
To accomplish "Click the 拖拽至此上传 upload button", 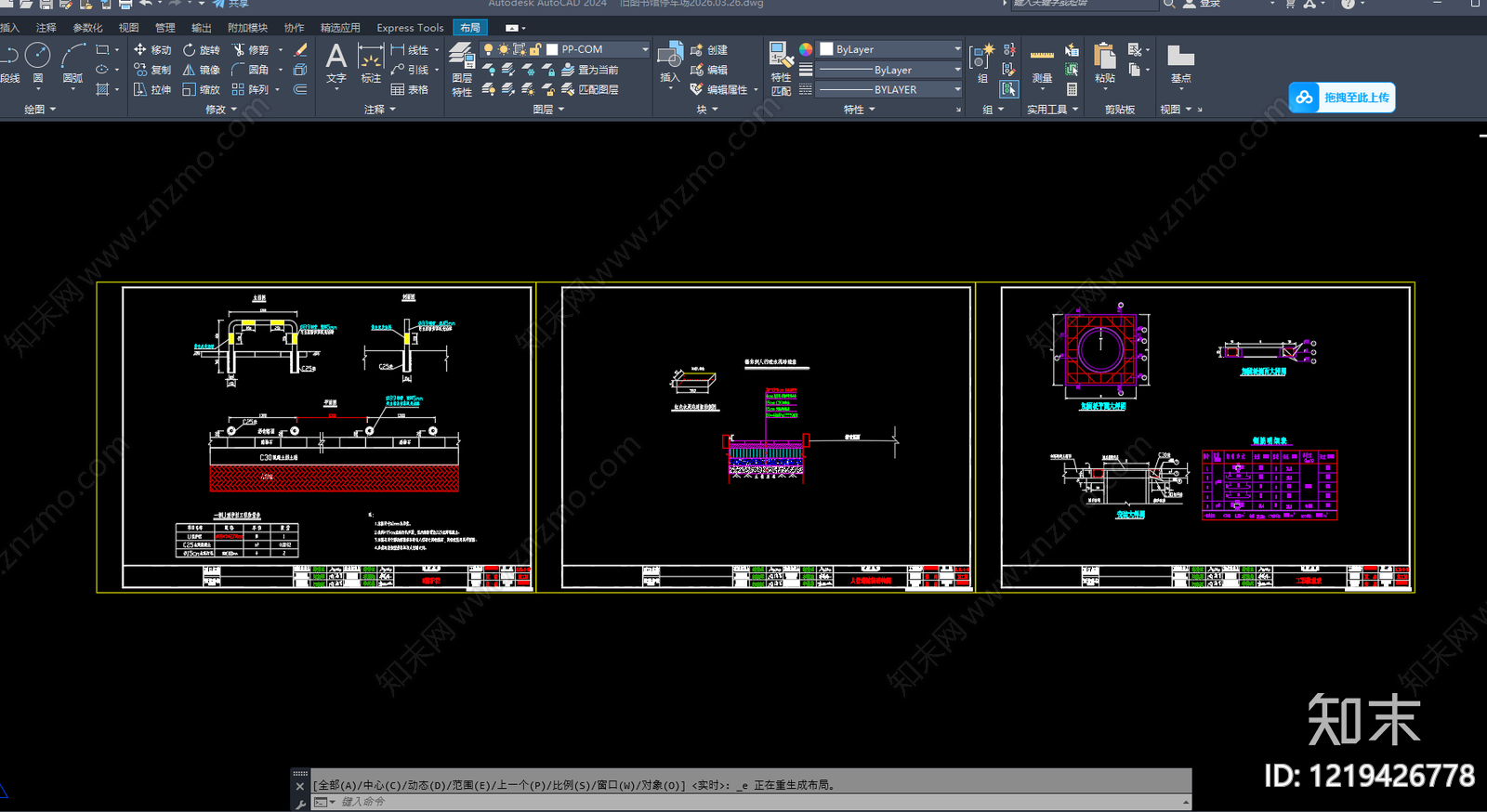I will tap(1342, 98).
